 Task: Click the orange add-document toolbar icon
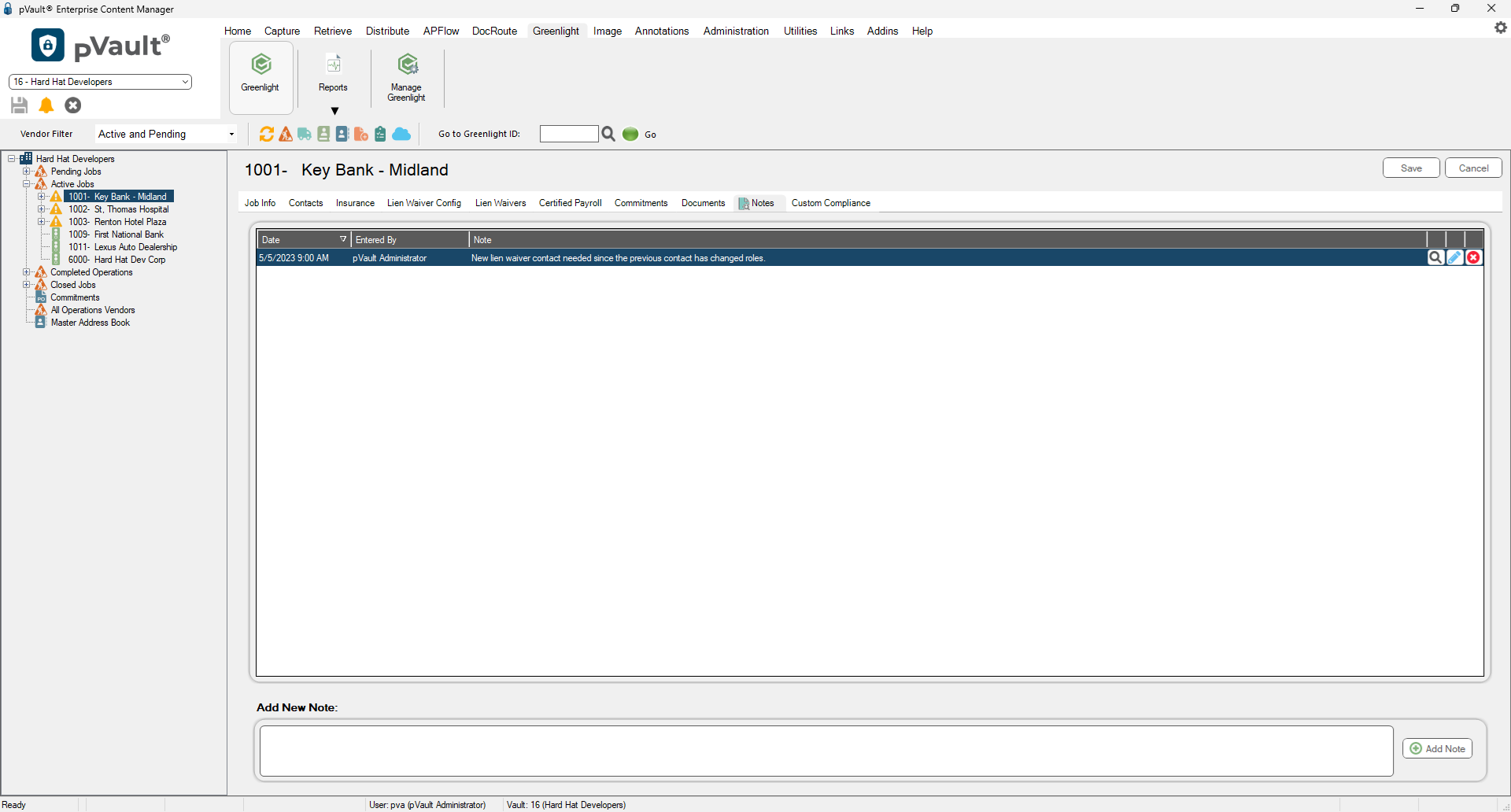[x=361, y=135]
